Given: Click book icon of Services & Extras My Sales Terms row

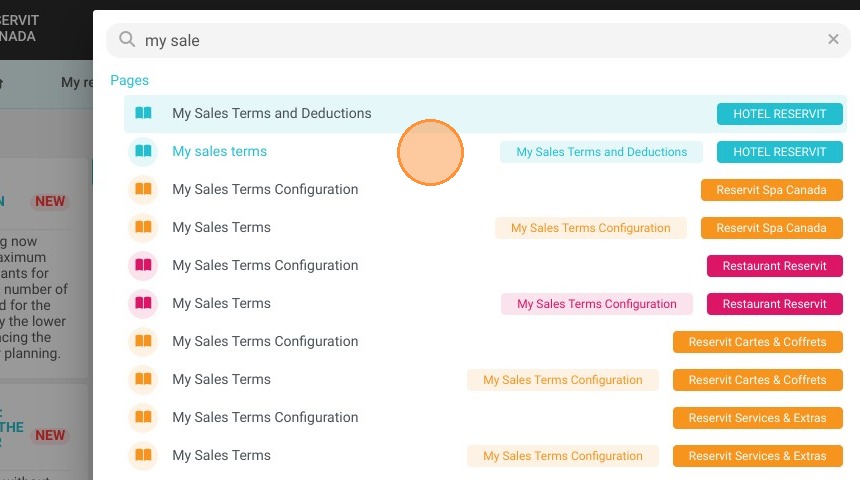Looking at the screenshot, I should pyautogui.click(x=143, y=455).
